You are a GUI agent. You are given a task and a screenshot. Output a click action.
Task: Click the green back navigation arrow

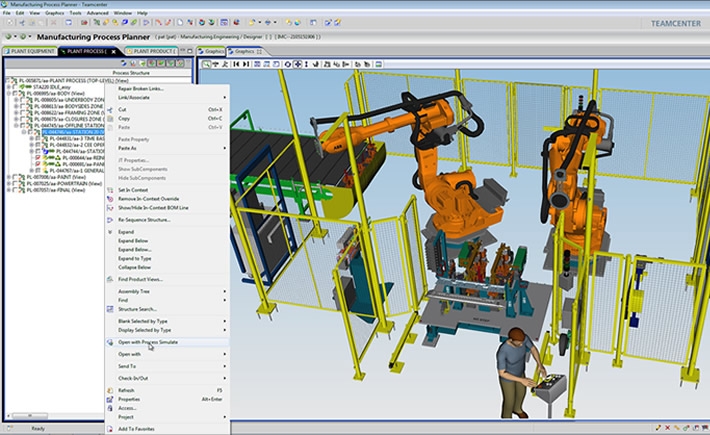point(9,37)
